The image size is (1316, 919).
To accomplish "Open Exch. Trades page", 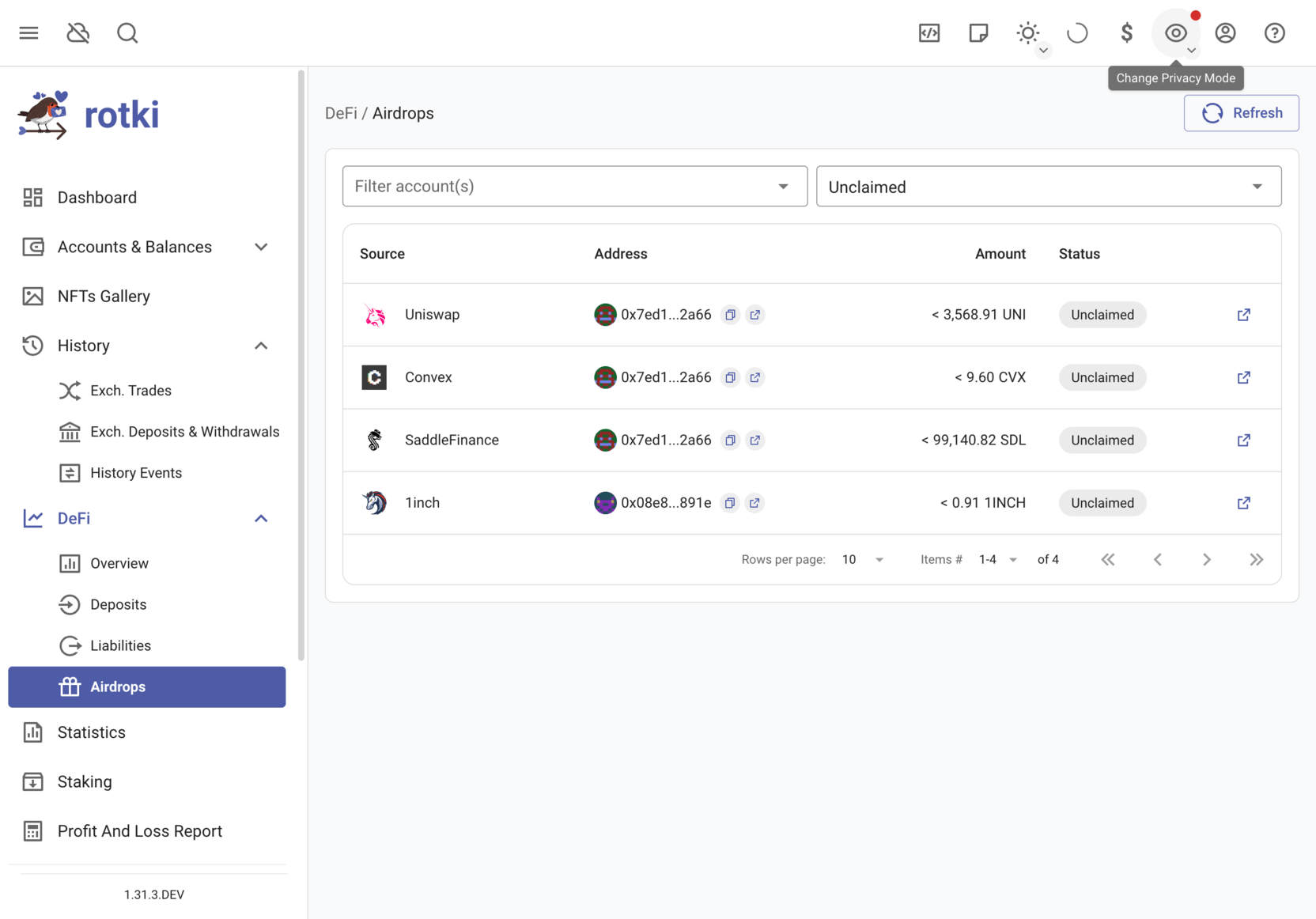I will tap(147, 391).
